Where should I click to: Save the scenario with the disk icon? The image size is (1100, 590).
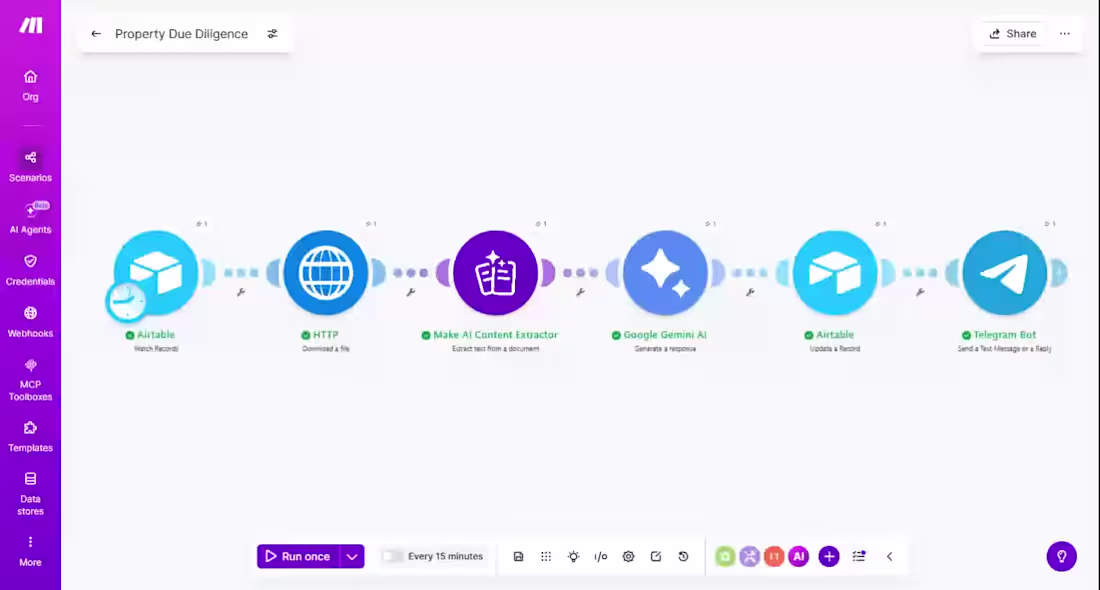(518, 556)
